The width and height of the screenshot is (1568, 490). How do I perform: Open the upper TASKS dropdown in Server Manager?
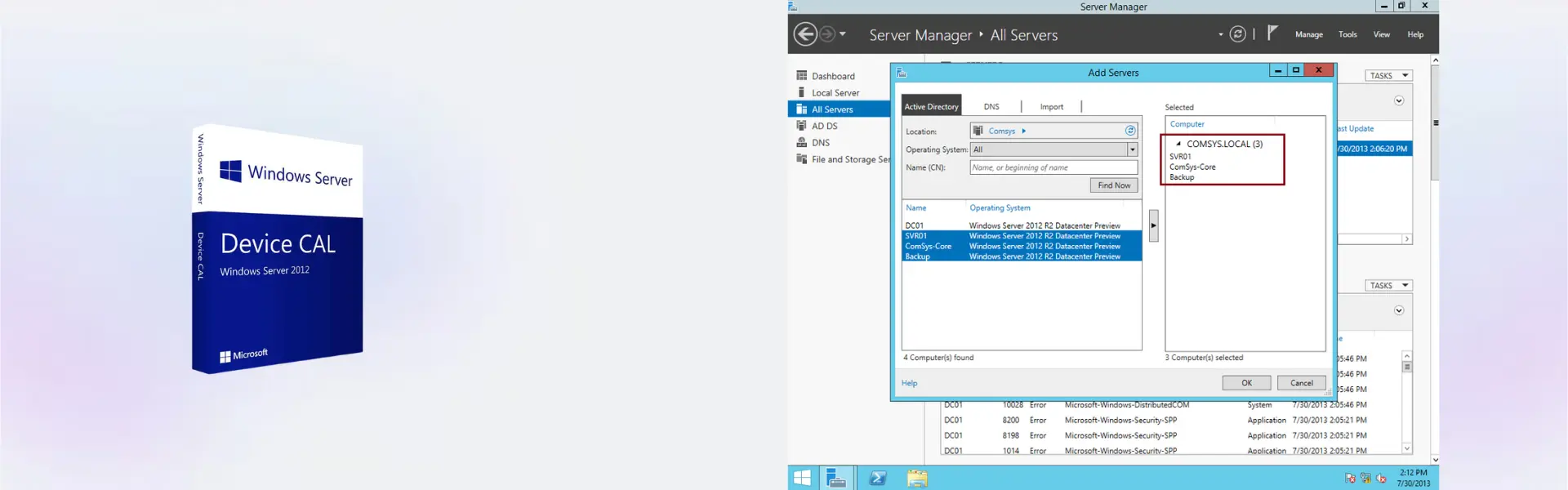click(x=1388, y=75)
